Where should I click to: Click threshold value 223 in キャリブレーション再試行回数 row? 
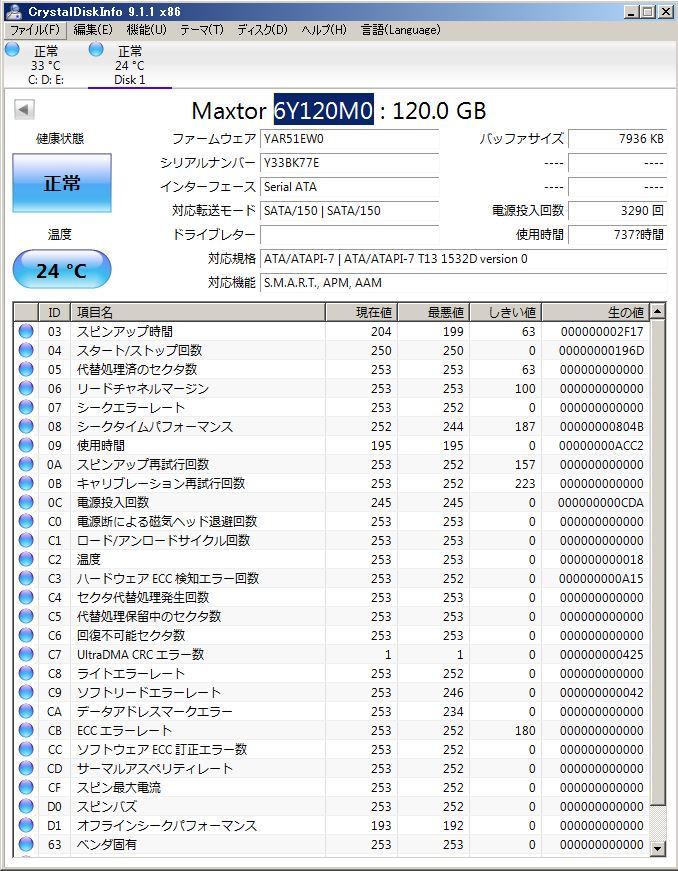pos(525,483)
